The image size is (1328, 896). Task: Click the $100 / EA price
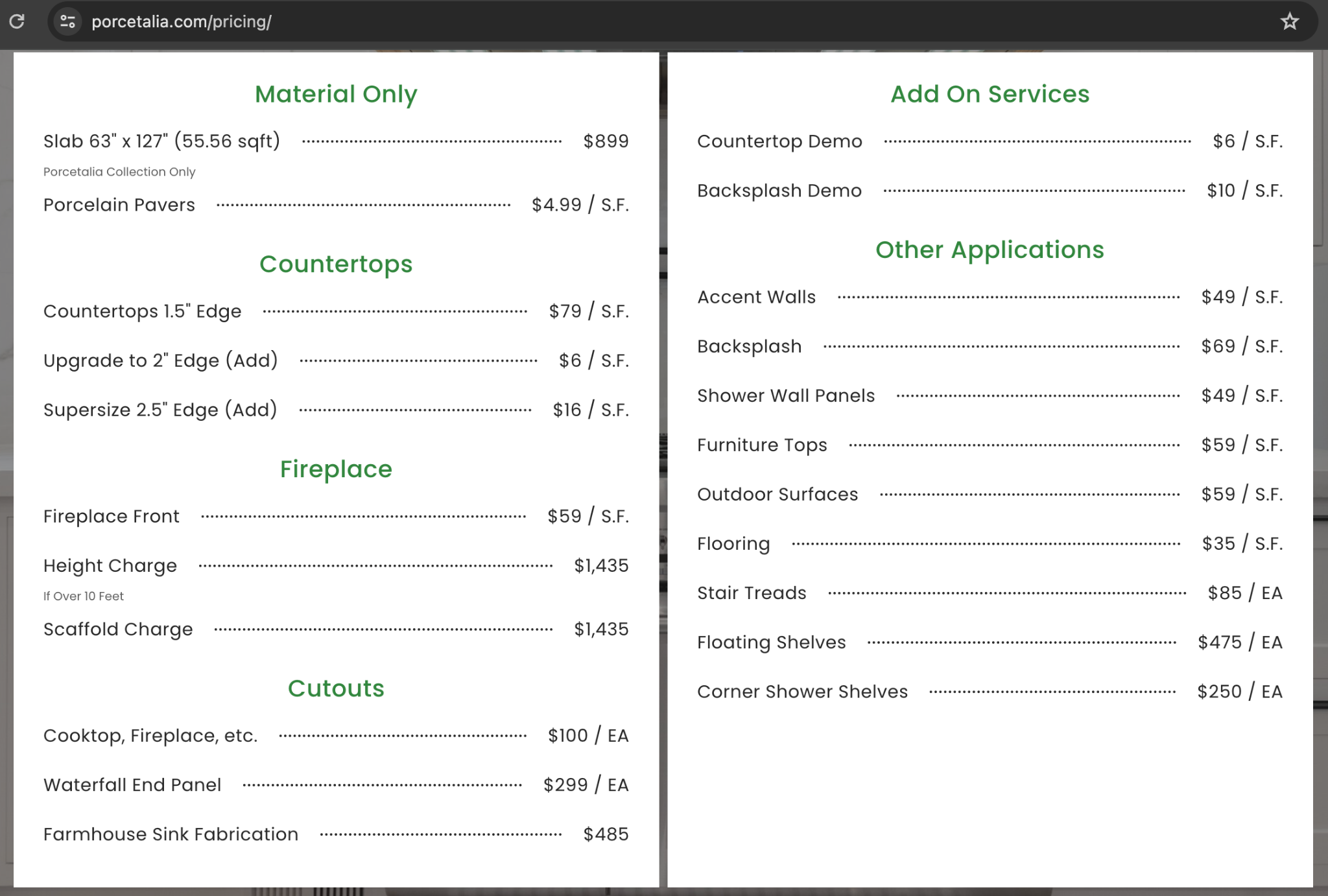(x=588, y=735)
